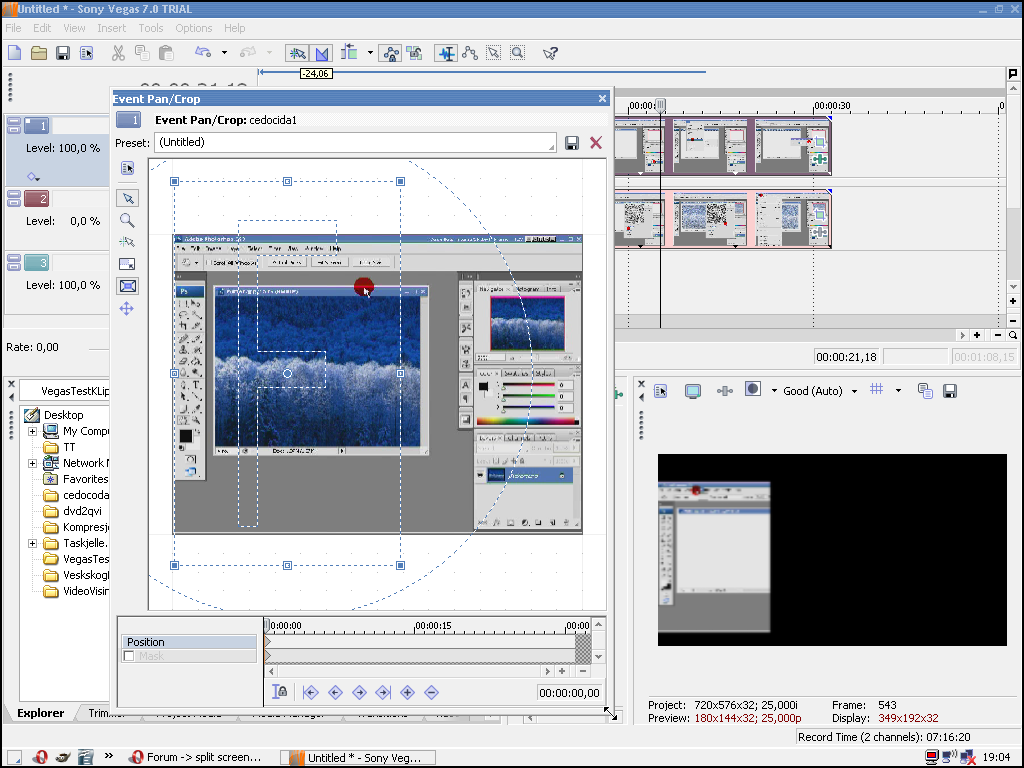Screen dimensions: 1024x768
Task: Open the Tools menu
Action: click(x=151, y=28)
